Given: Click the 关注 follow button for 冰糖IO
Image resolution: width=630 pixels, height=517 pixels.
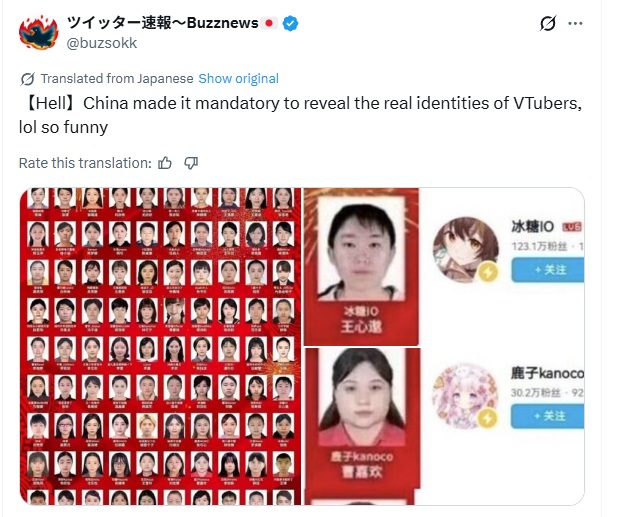Looking at the screenshot, I should point(548,270).
